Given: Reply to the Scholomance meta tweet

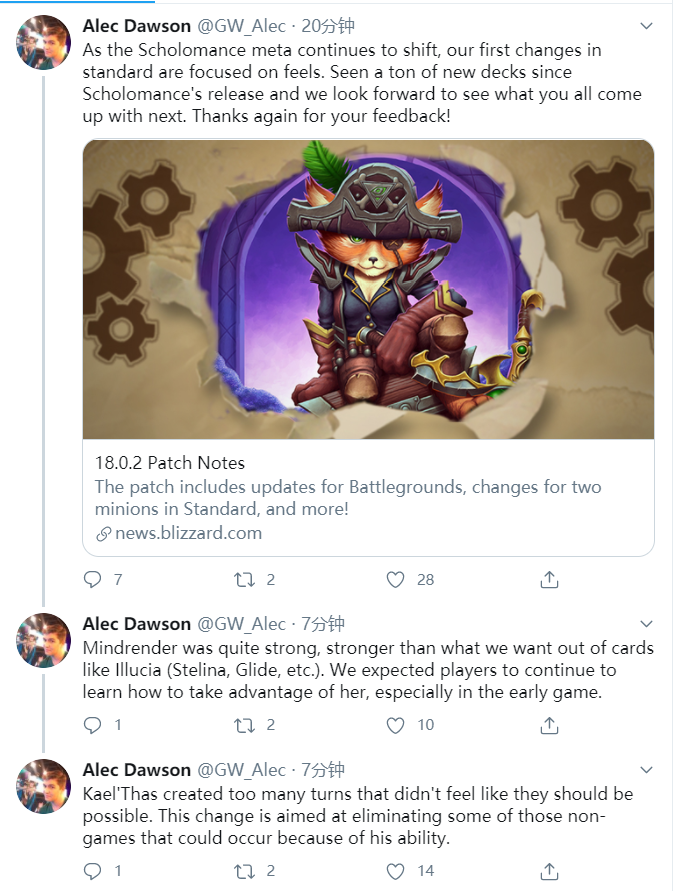Looking at the screenshot, I should point(92,579).
